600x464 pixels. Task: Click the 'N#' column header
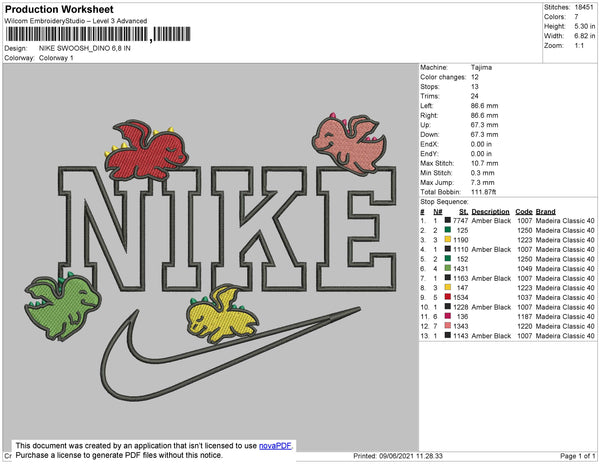click(x=438, y=212)
